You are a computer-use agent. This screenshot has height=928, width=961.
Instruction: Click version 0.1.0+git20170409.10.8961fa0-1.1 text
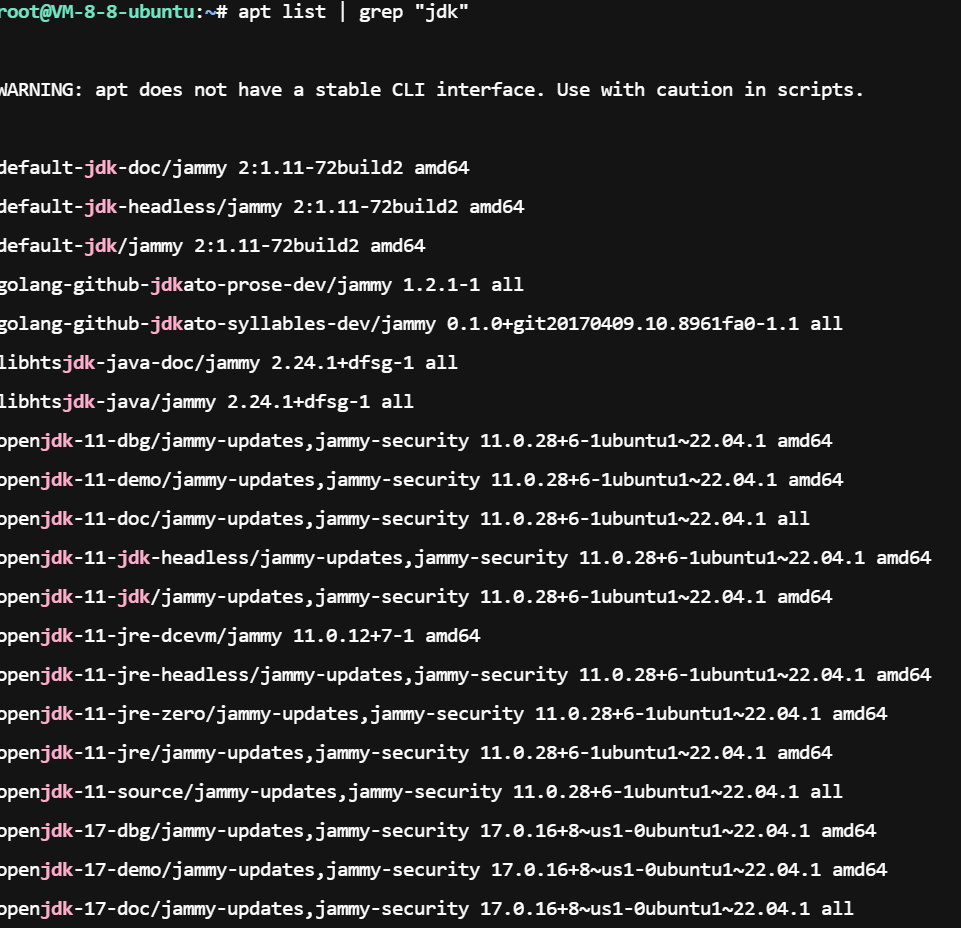[x=623, y=324]
